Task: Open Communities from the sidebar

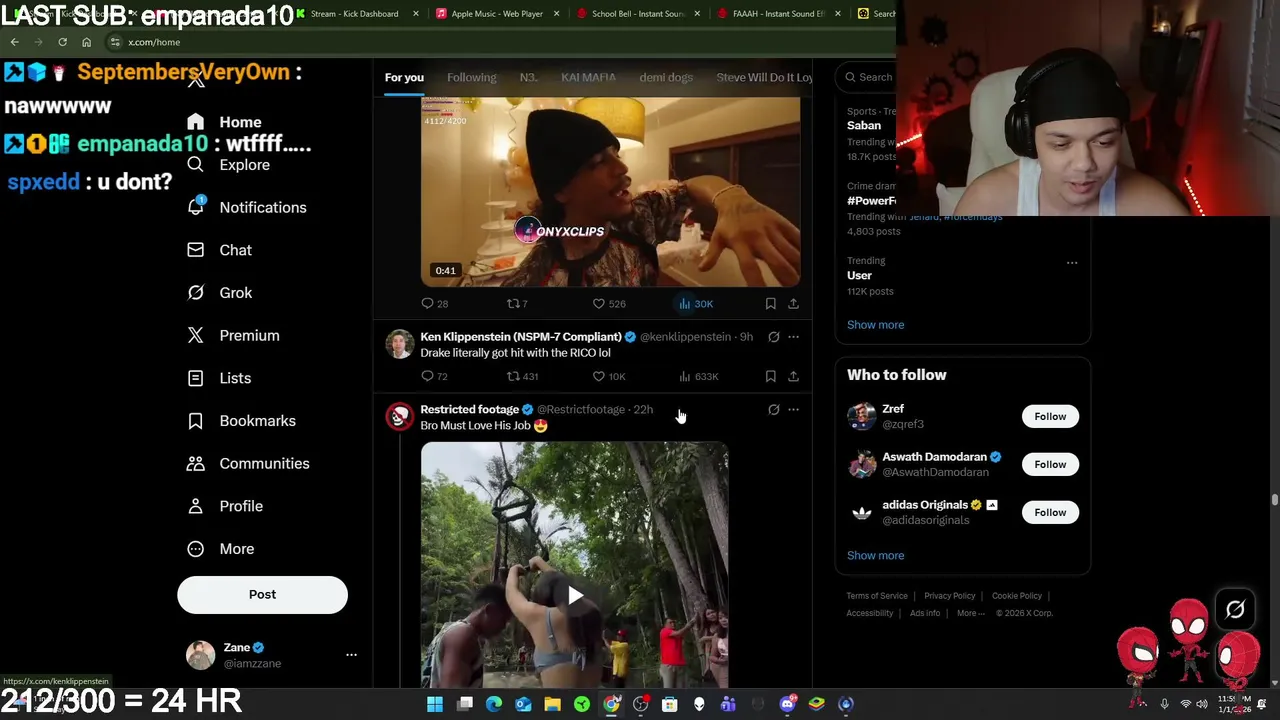Action: 248,464
